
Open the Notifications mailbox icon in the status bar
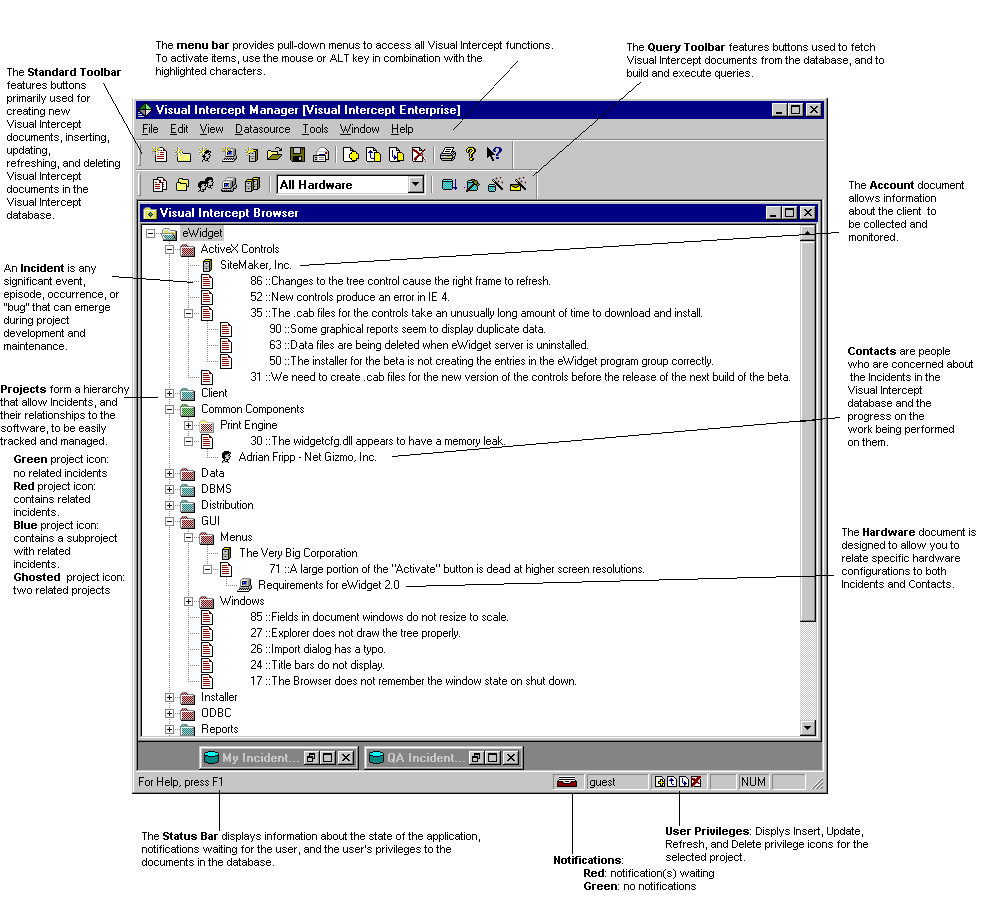click(566, 781)
